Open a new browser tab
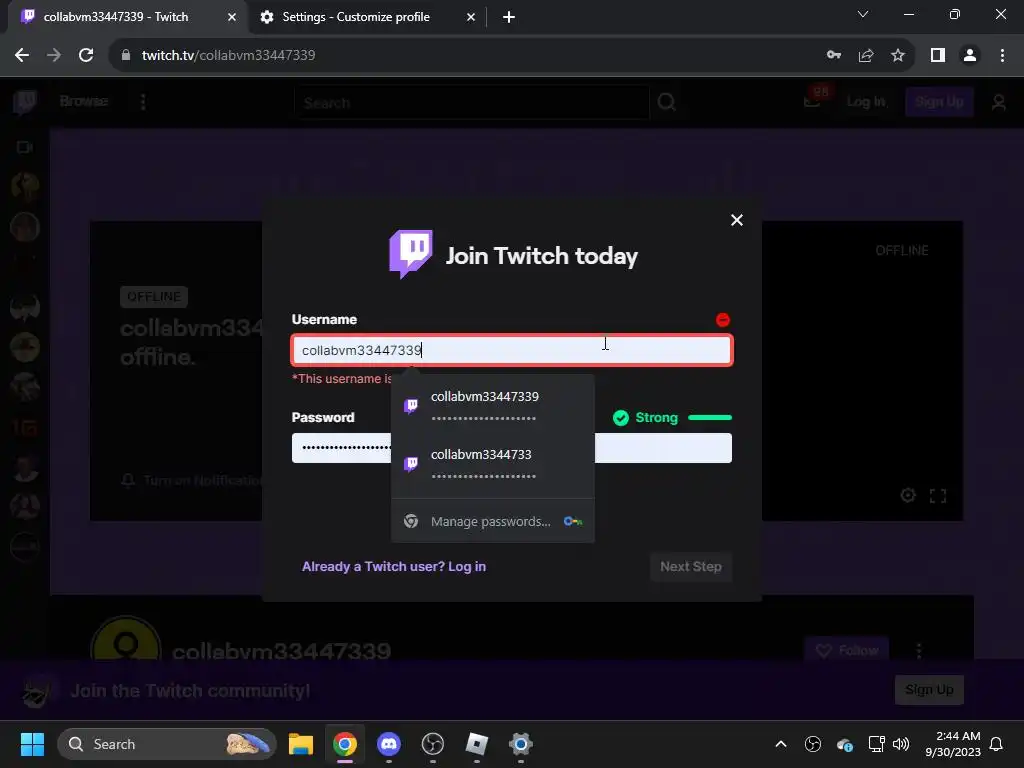Image resolution: width=1024 pixels, height=768 pixels. coord(509,17)
